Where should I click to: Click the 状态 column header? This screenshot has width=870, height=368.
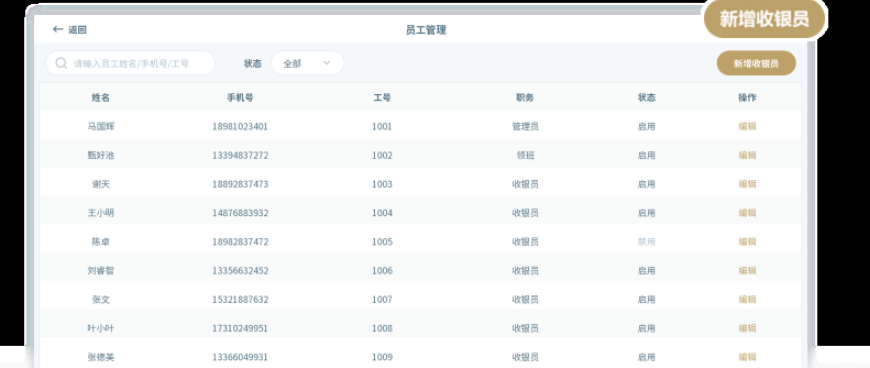coord(646,98)
